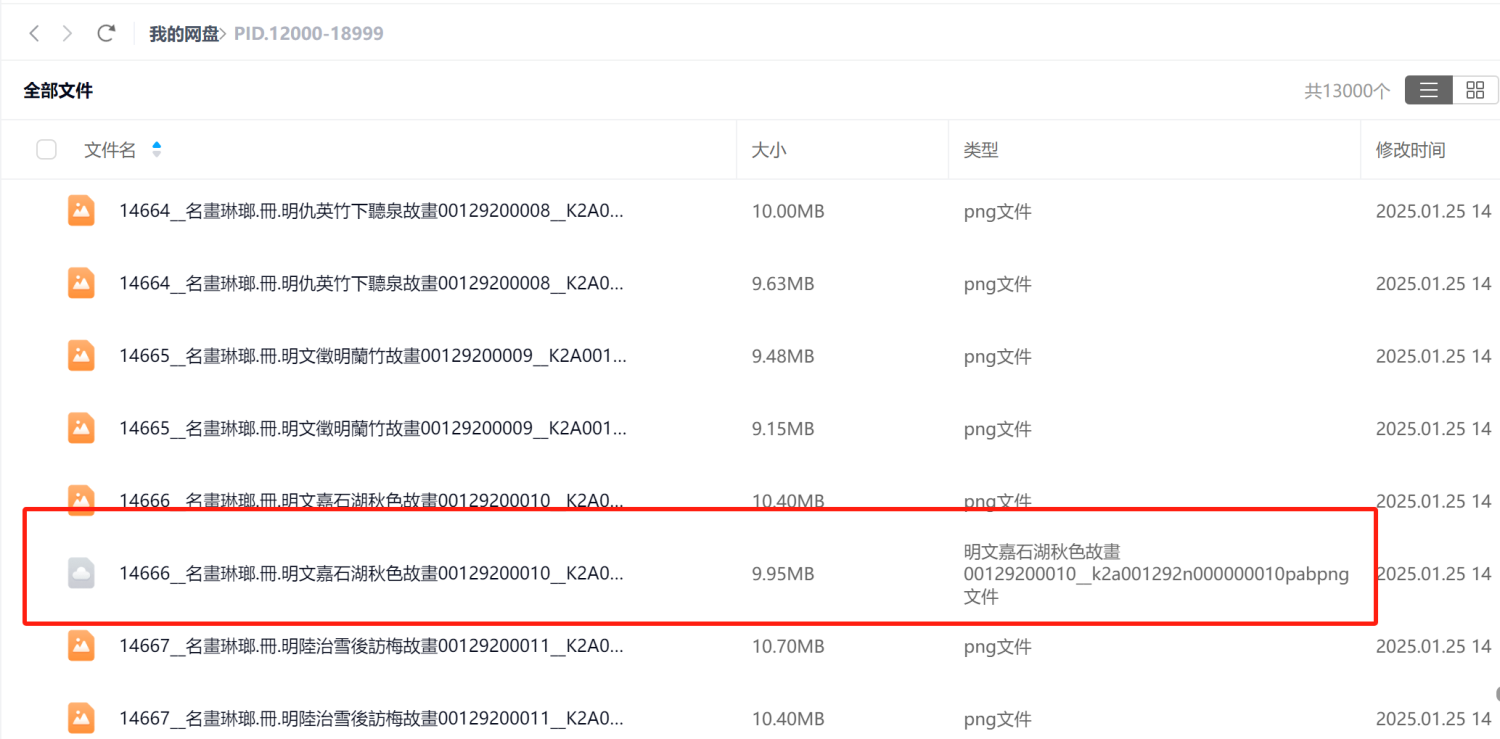Click the image icon of the 14667 file sized 10.40MB

pyautogui.click(x=81, y=718)
